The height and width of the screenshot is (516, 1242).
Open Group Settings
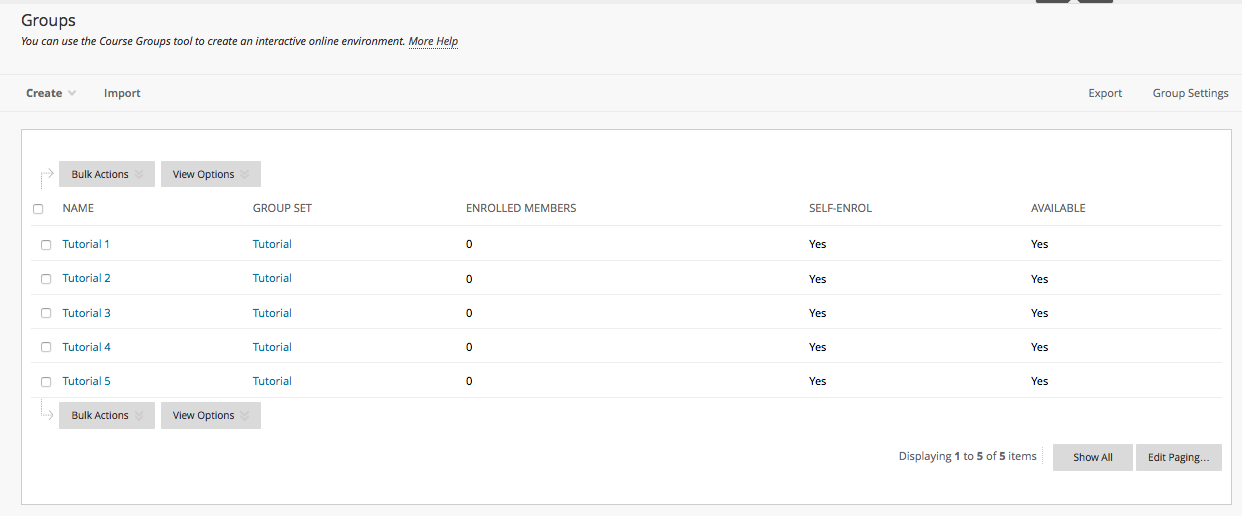1190,93
